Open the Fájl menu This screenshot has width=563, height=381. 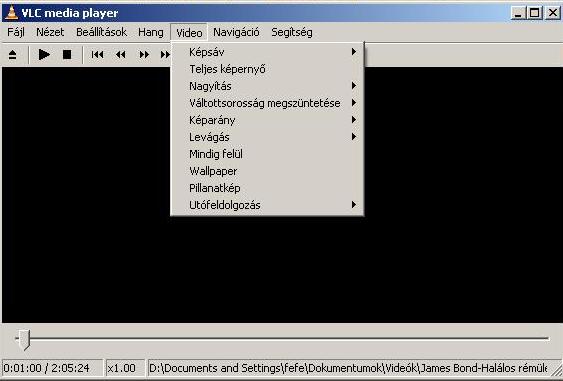tap(16, 32)
